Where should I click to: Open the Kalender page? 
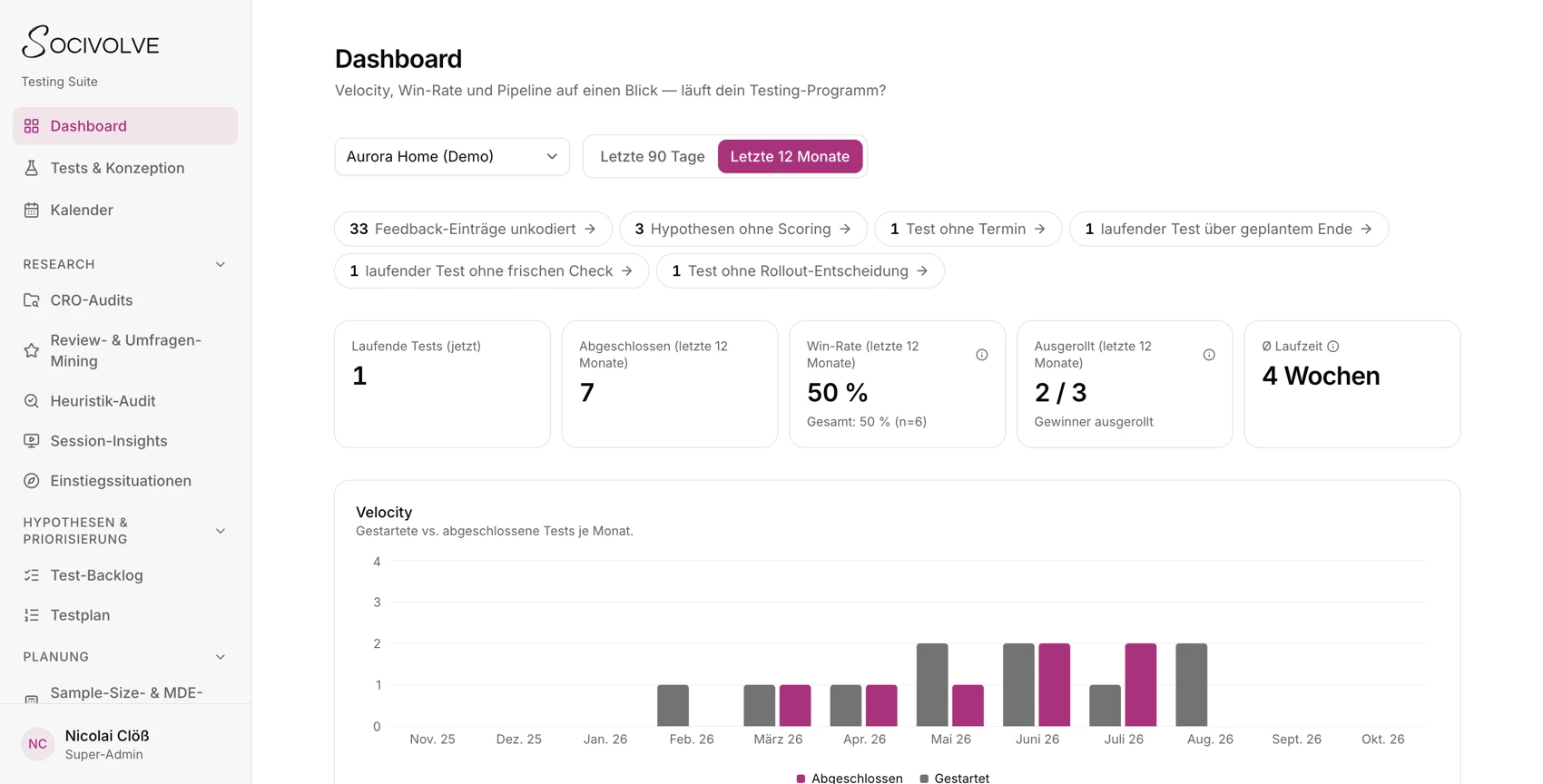click(125, 210)
